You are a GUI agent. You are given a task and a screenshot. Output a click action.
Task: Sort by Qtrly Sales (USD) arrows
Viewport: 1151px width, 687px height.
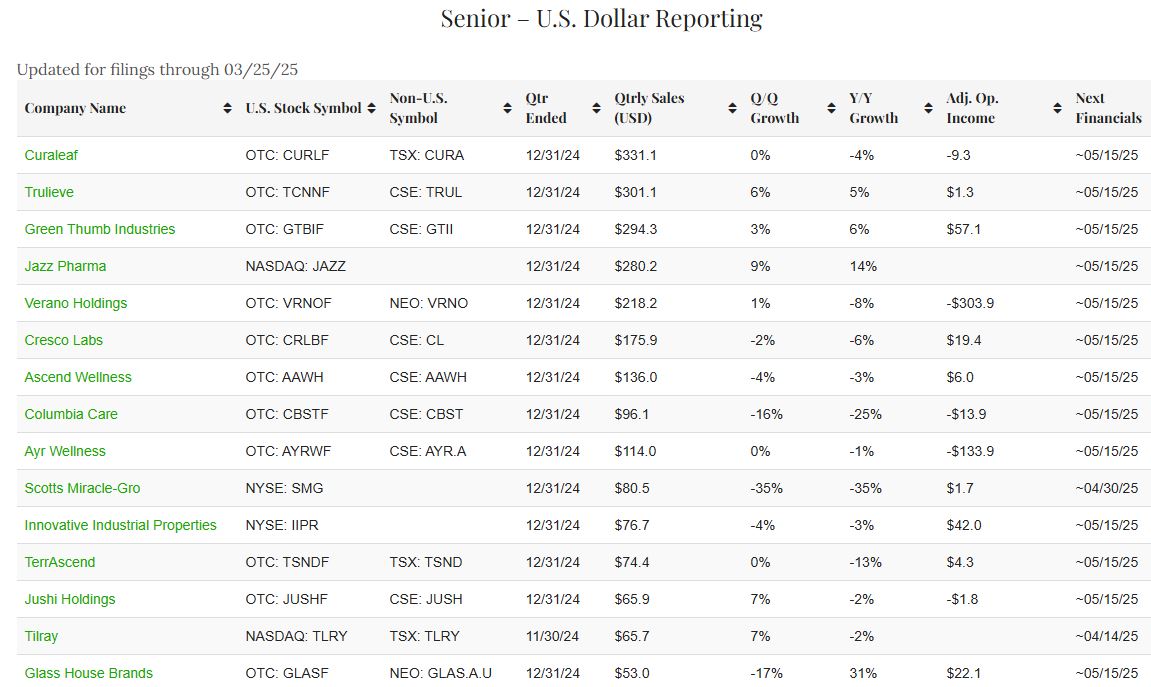click(x=732, y=108)
